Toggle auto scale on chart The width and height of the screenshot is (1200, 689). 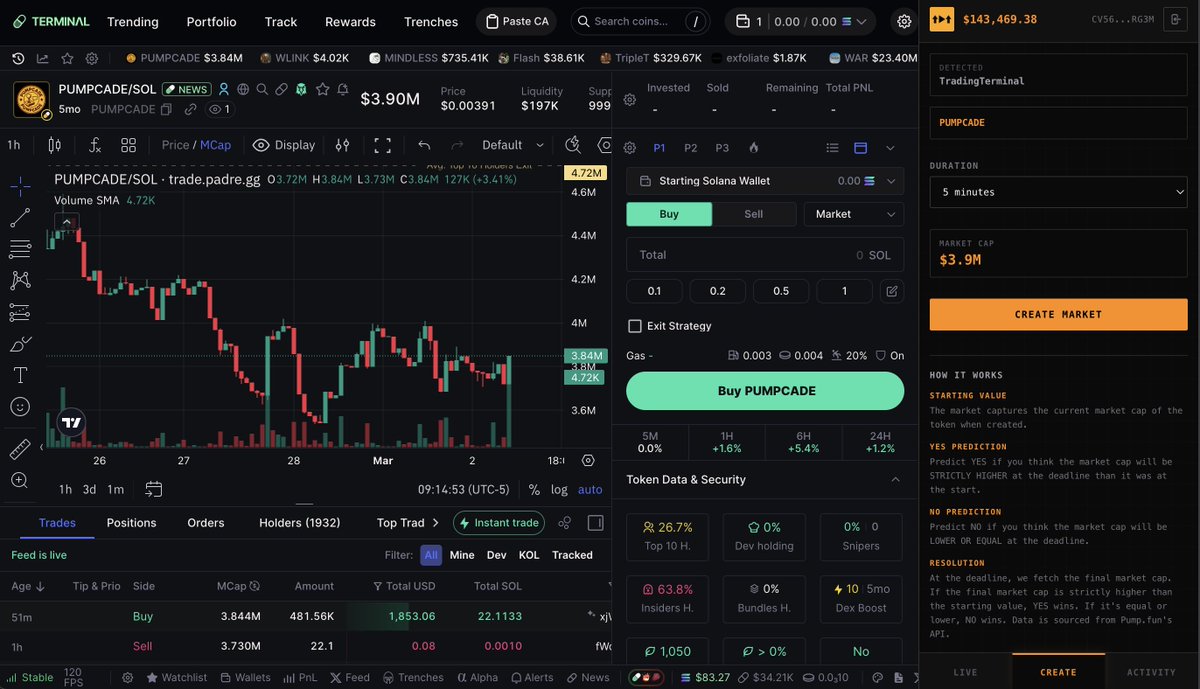[x=590, y=490]
